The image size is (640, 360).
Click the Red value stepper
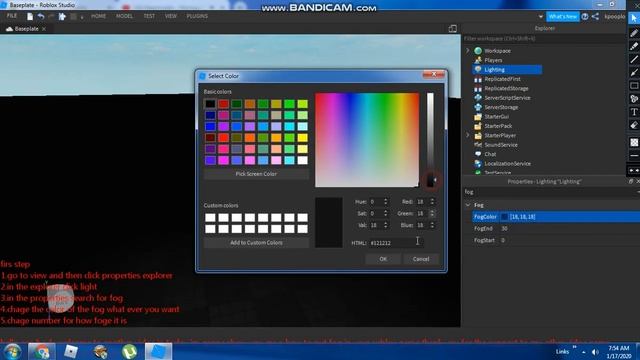[x=432, y=202]
